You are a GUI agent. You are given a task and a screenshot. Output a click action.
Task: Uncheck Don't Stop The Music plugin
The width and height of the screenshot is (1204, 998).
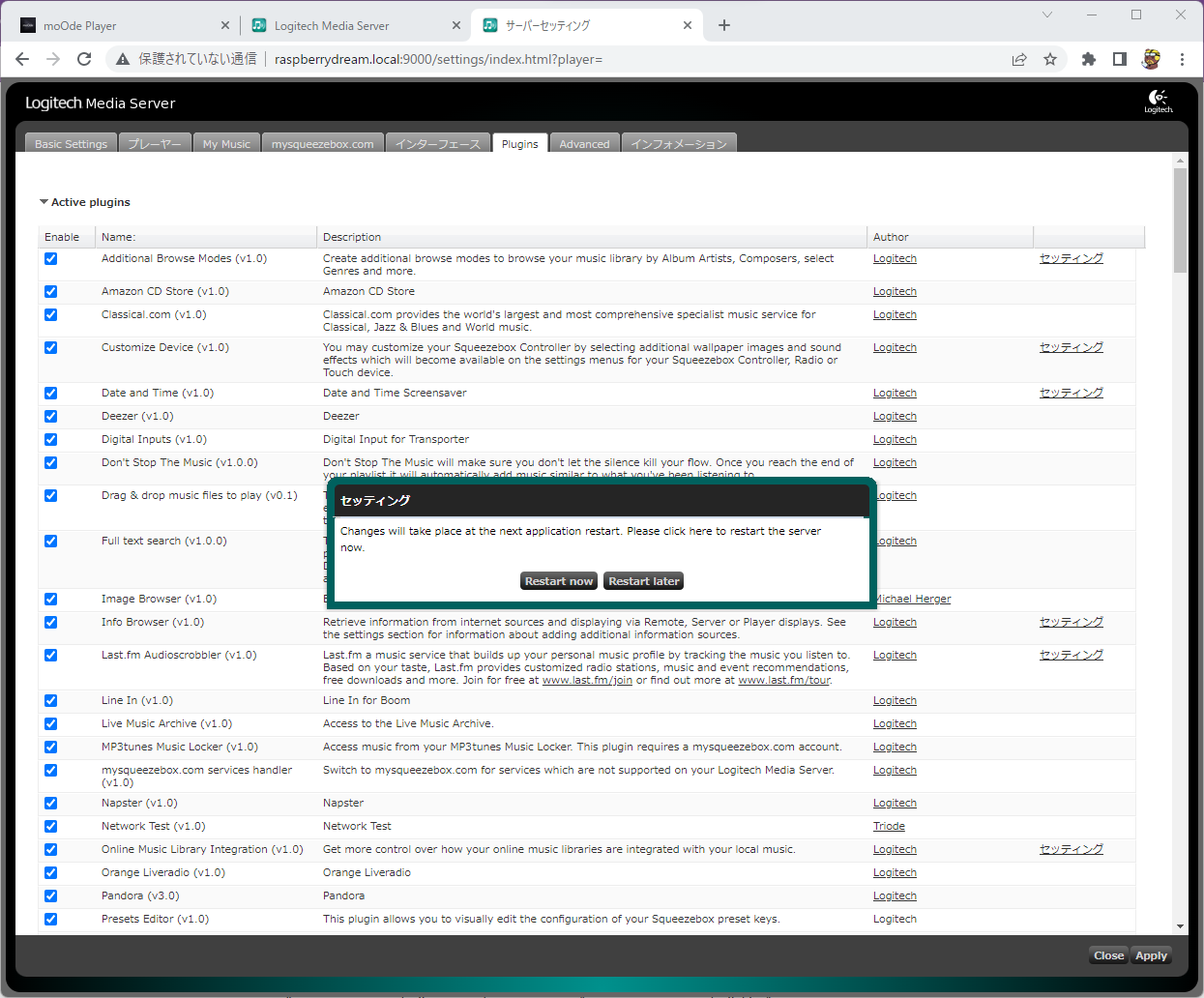50,462
